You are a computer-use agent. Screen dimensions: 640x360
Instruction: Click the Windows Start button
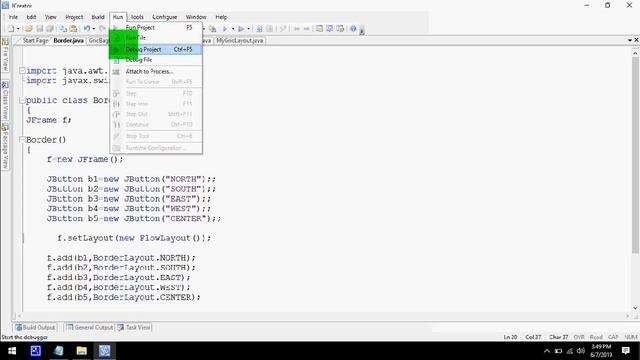(x=12, y=351)
